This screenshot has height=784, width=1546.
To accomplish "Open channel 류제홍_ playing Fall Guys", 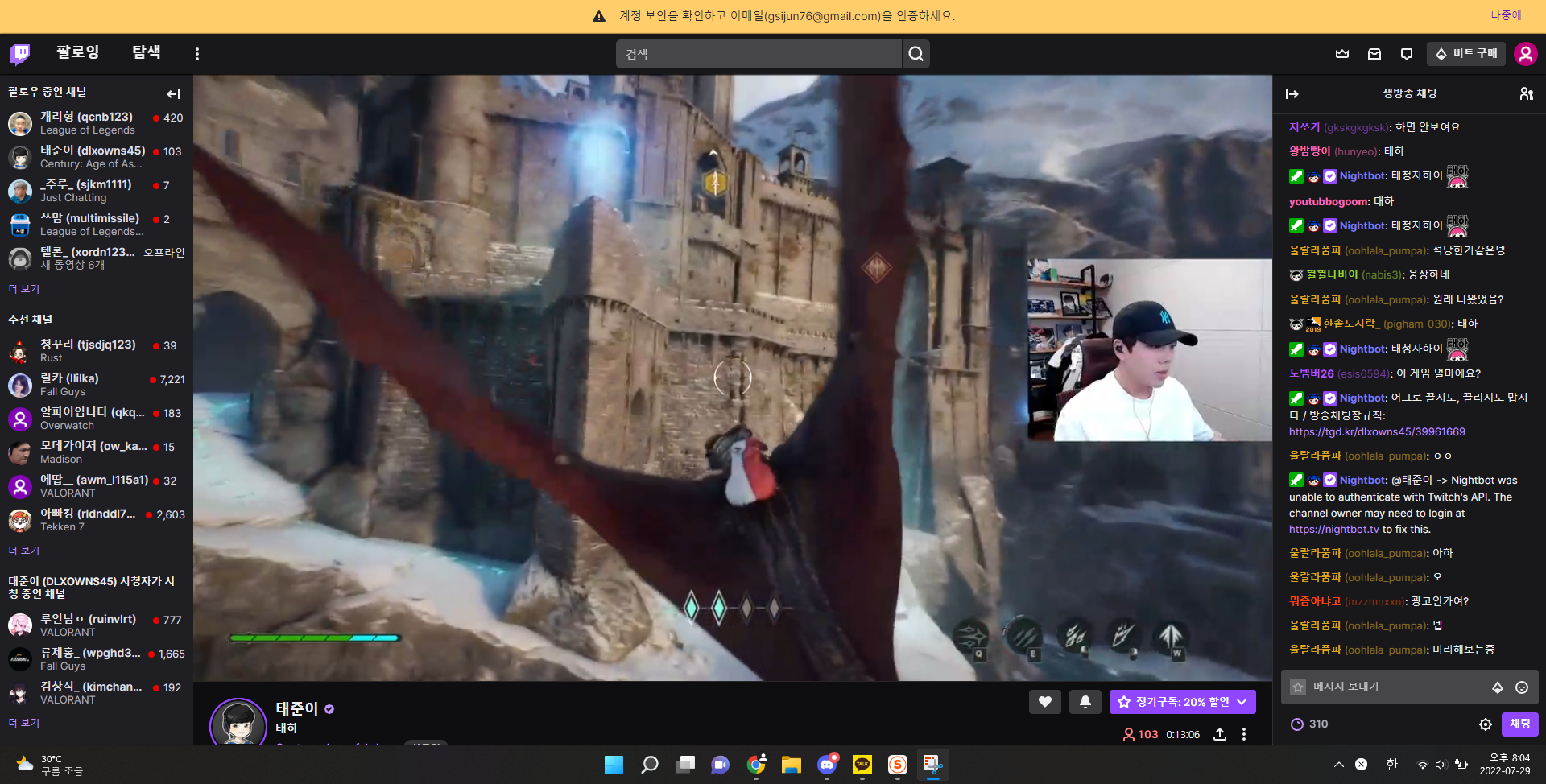I will click(97, 659).
